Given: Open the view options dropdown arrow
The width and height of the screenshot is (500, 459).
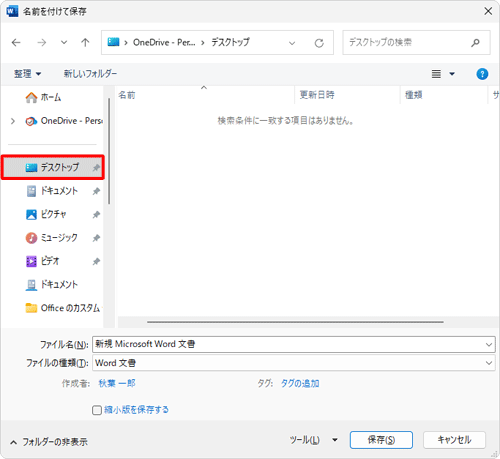Looking at the screenshot, I should (x=452, y=74).
